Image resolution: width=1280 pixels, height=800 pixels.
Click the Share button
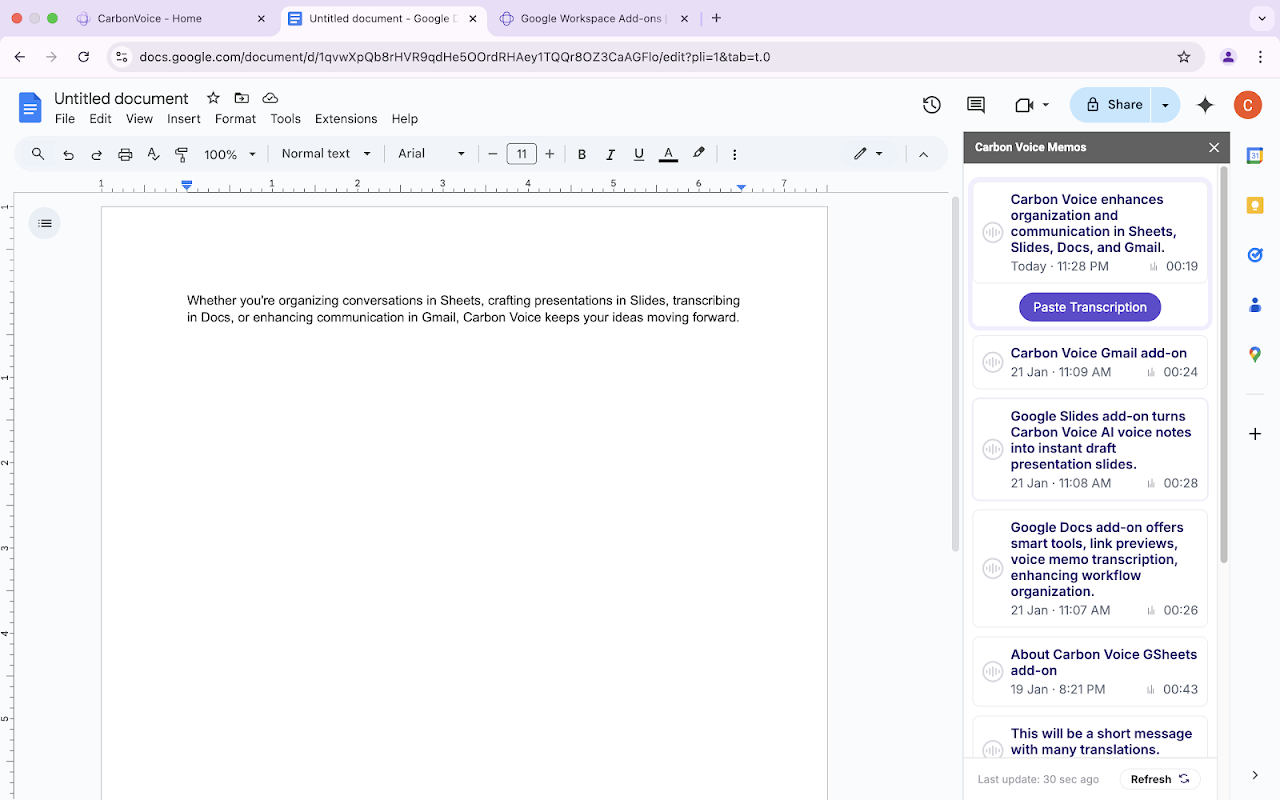pos(1112,105)
